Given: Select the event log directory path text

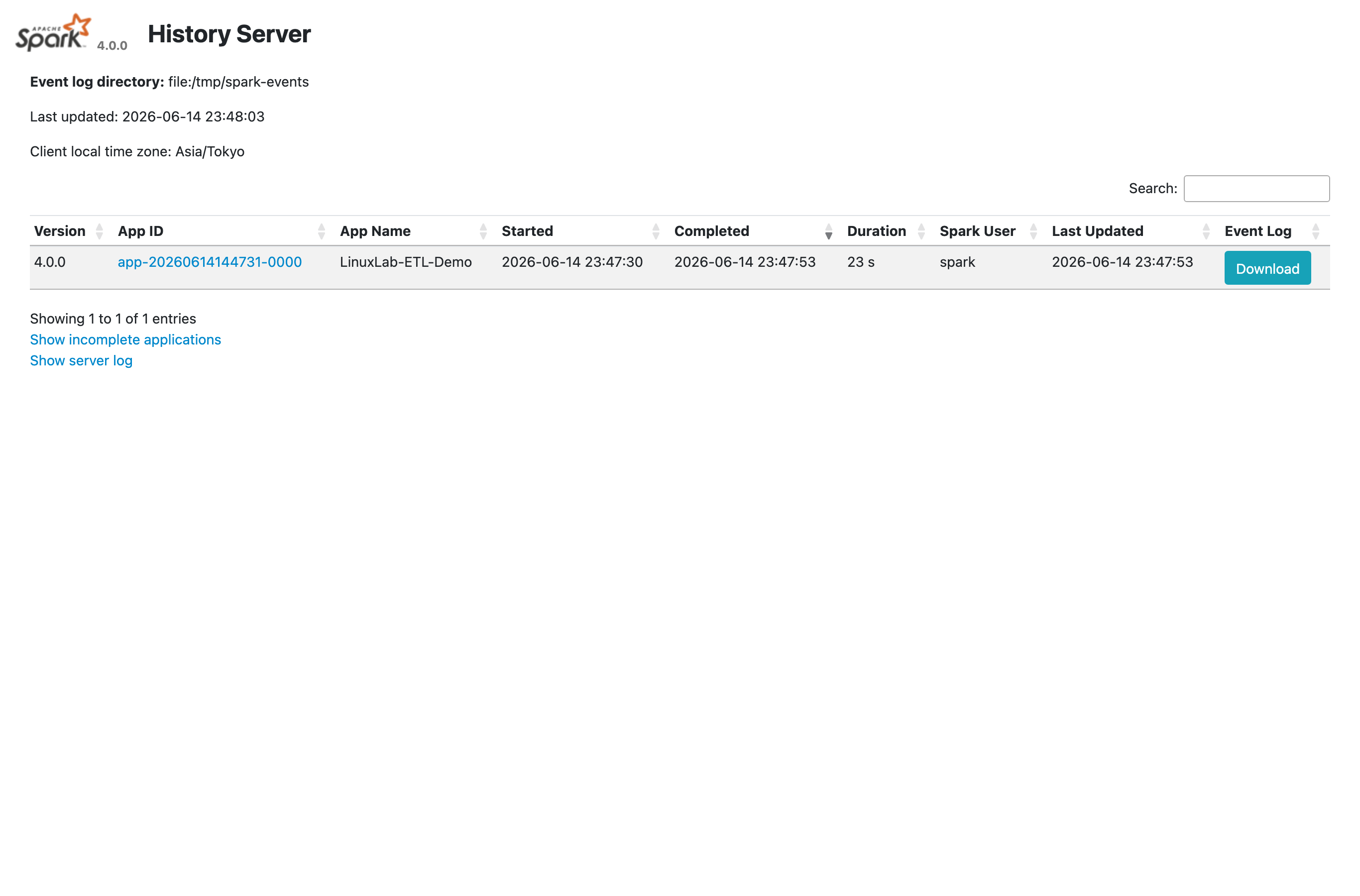Looking at the screenshot, I should coord(238,82).
